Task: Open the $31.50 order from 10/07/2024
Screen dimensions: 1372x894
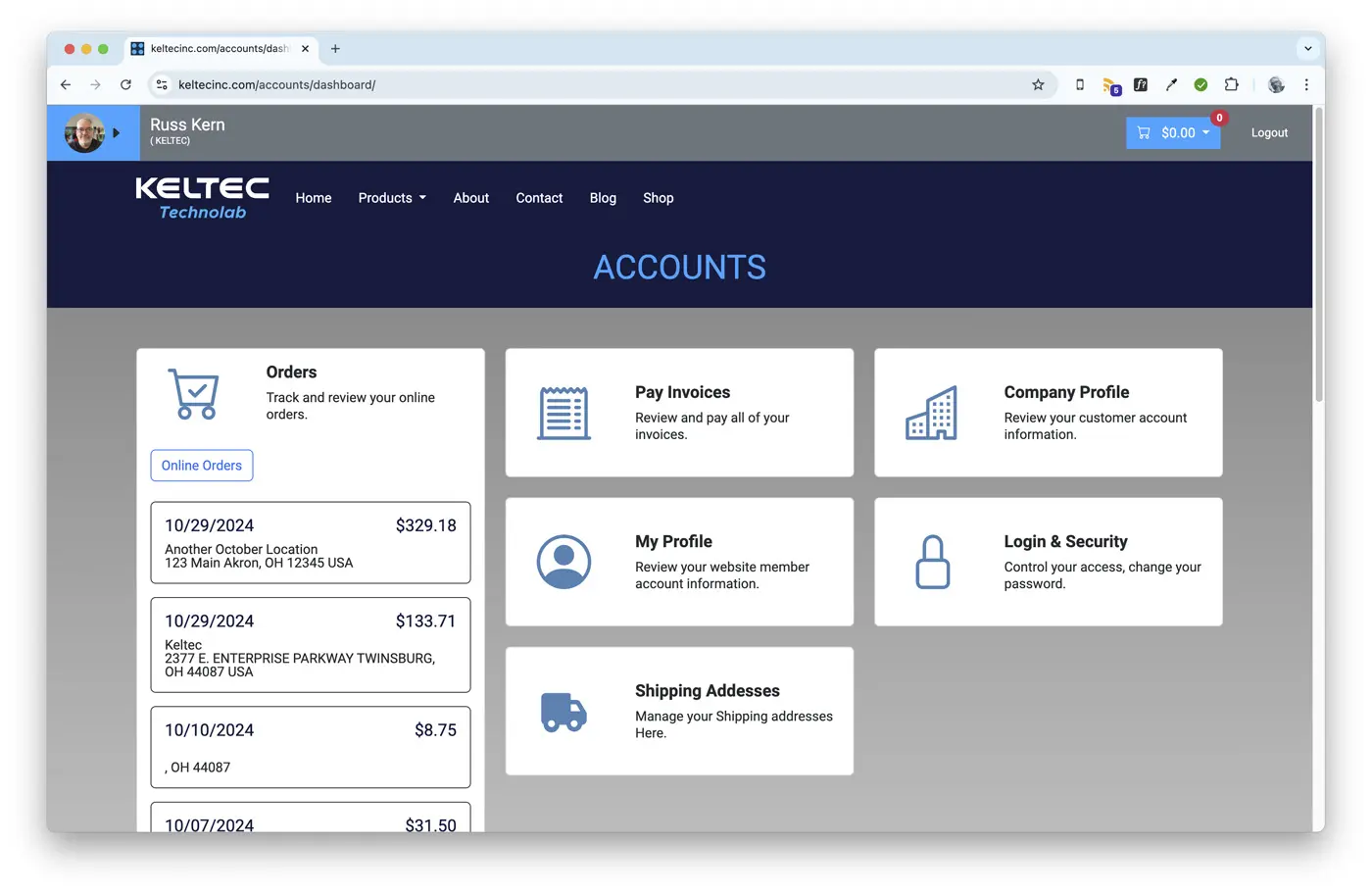Action: tap(311, 818)
